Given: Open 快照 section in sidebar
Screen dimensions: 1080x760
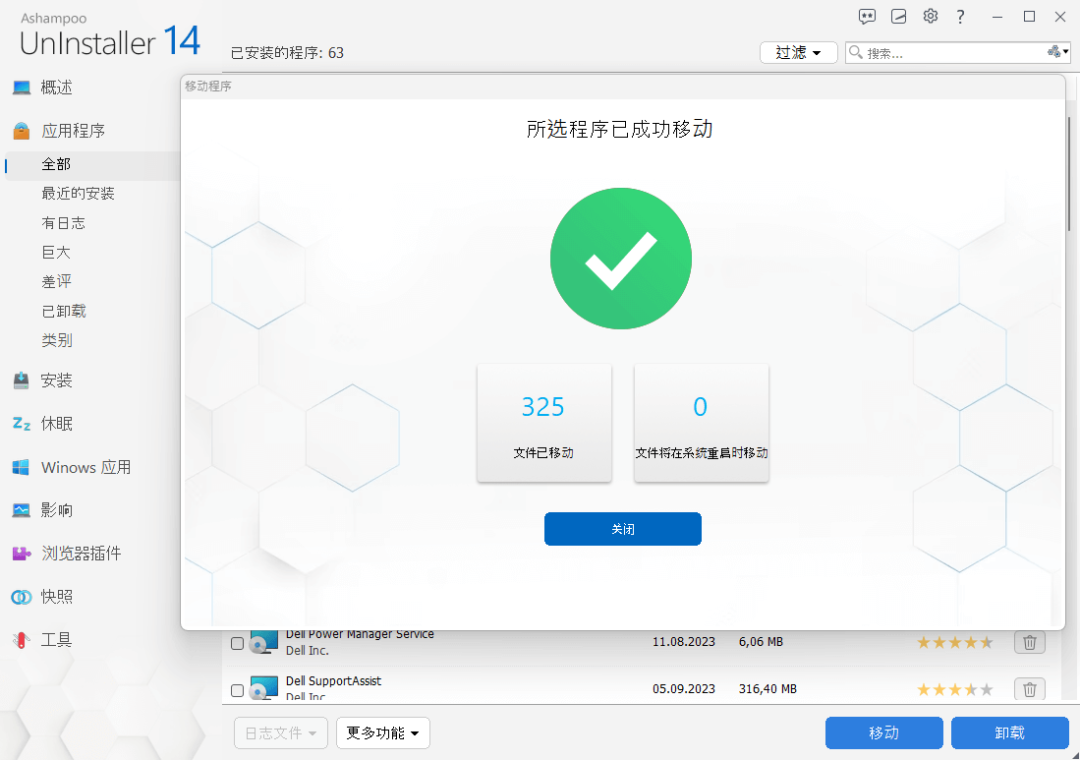Looking at the screenshot, I should click(x=56, y=597).
